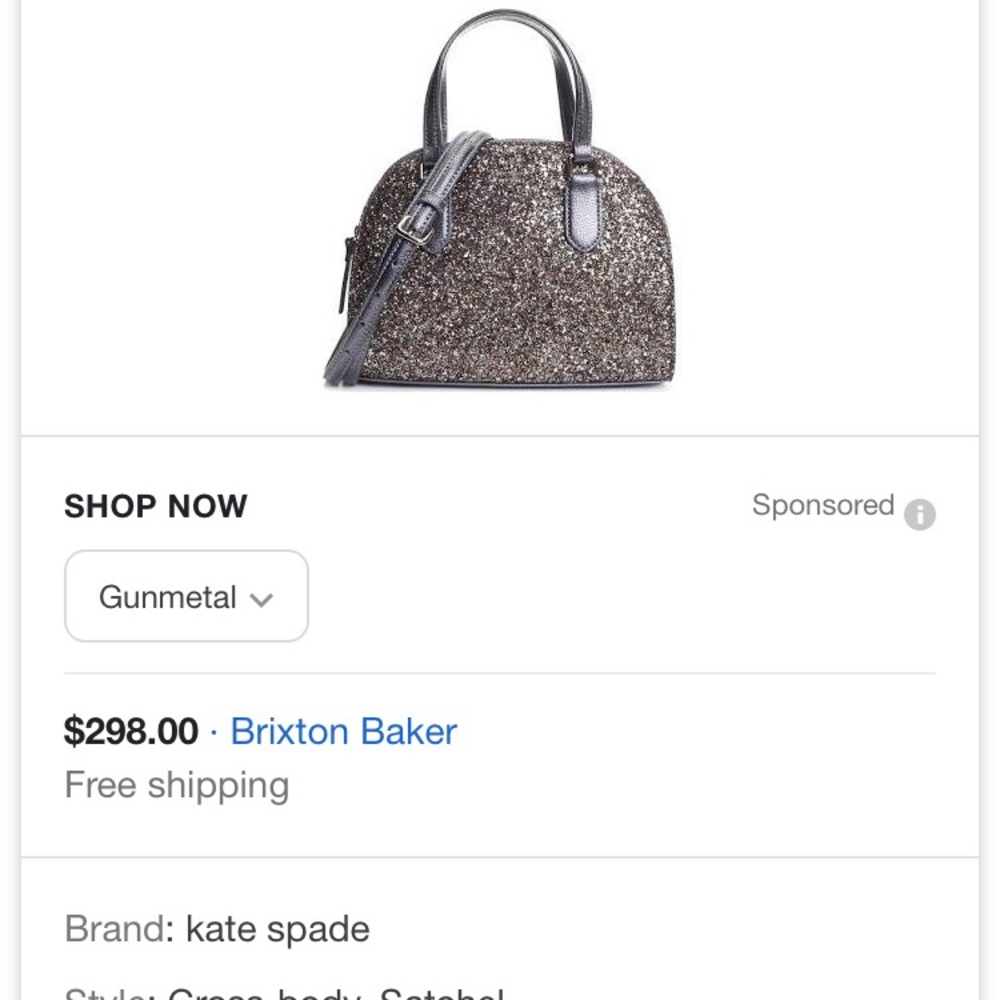
Task: Click the SHOP NOW heading
Action: pyautogui.click(x=155, y=506)
